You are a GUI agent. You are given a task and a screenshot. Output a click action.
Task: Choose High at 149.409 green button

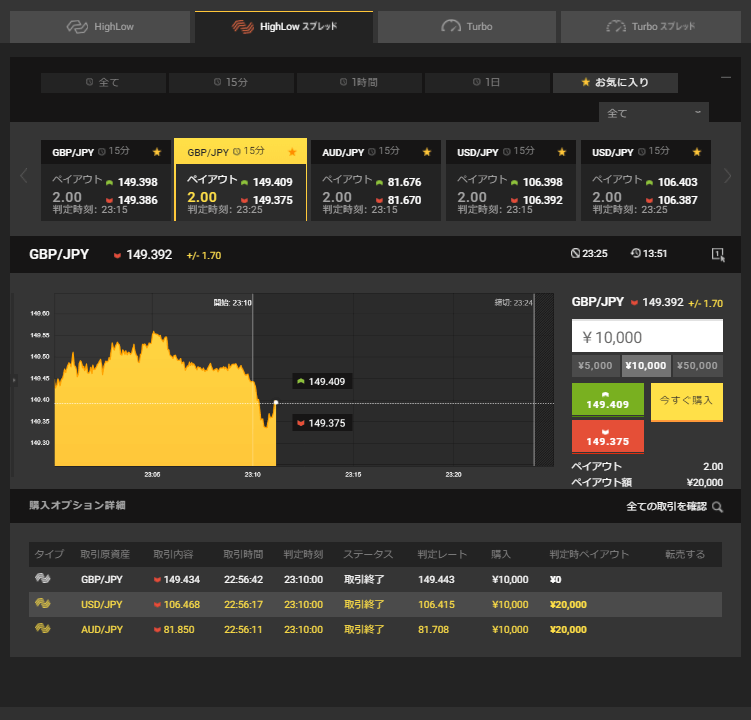[608, 400]
